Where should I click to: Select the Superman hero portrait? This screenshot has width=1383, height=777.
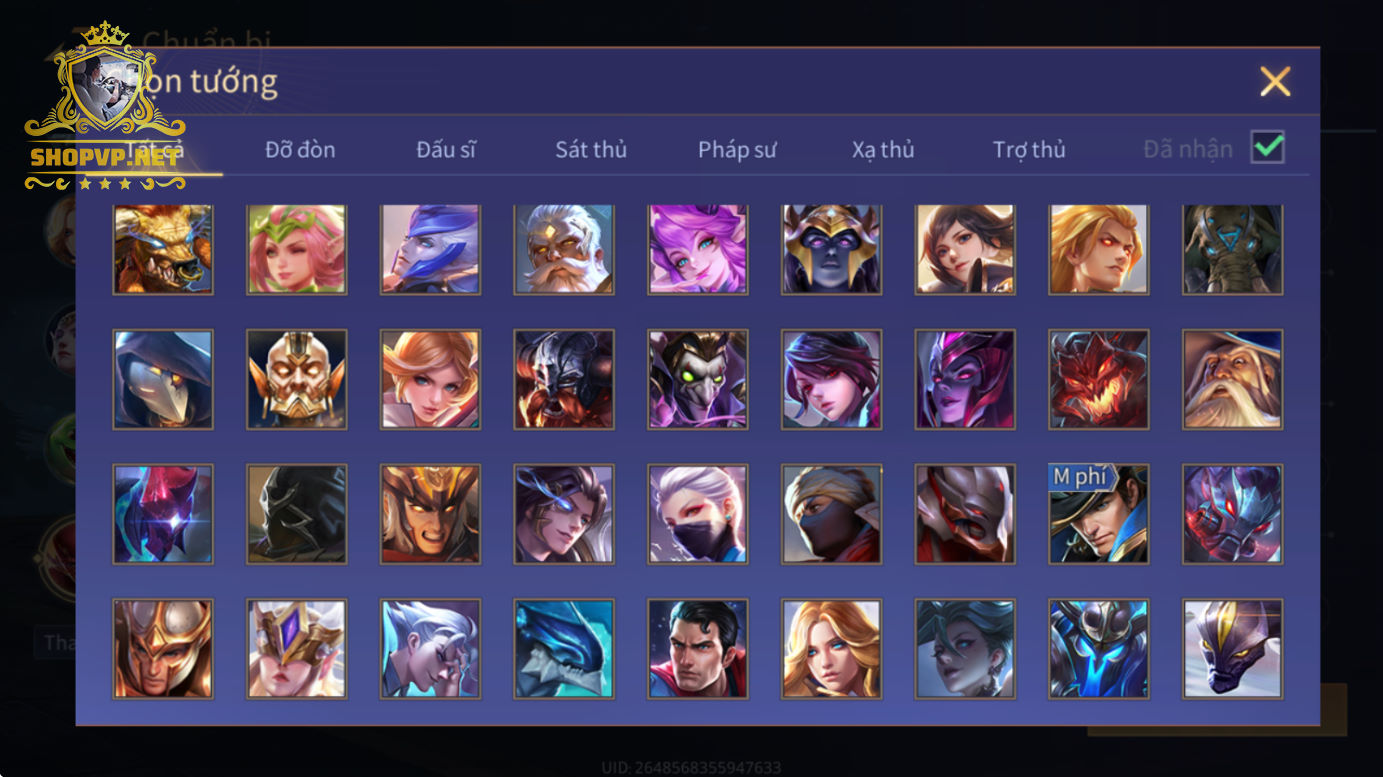point(697,648)
